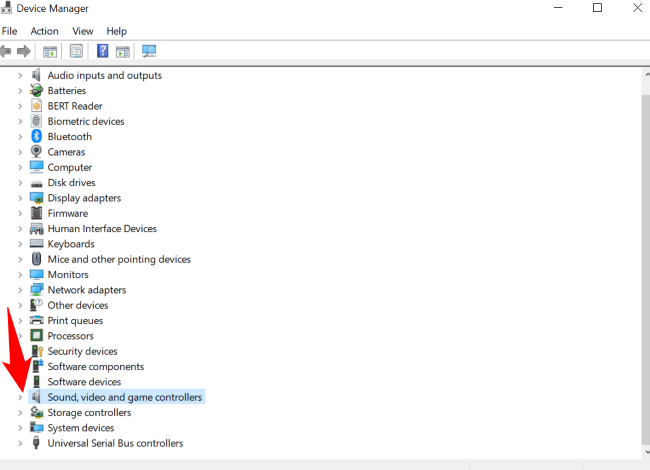The image size is (650, 470).
Task: Select Mice and other pointing devices
Action: click(119, 260)
